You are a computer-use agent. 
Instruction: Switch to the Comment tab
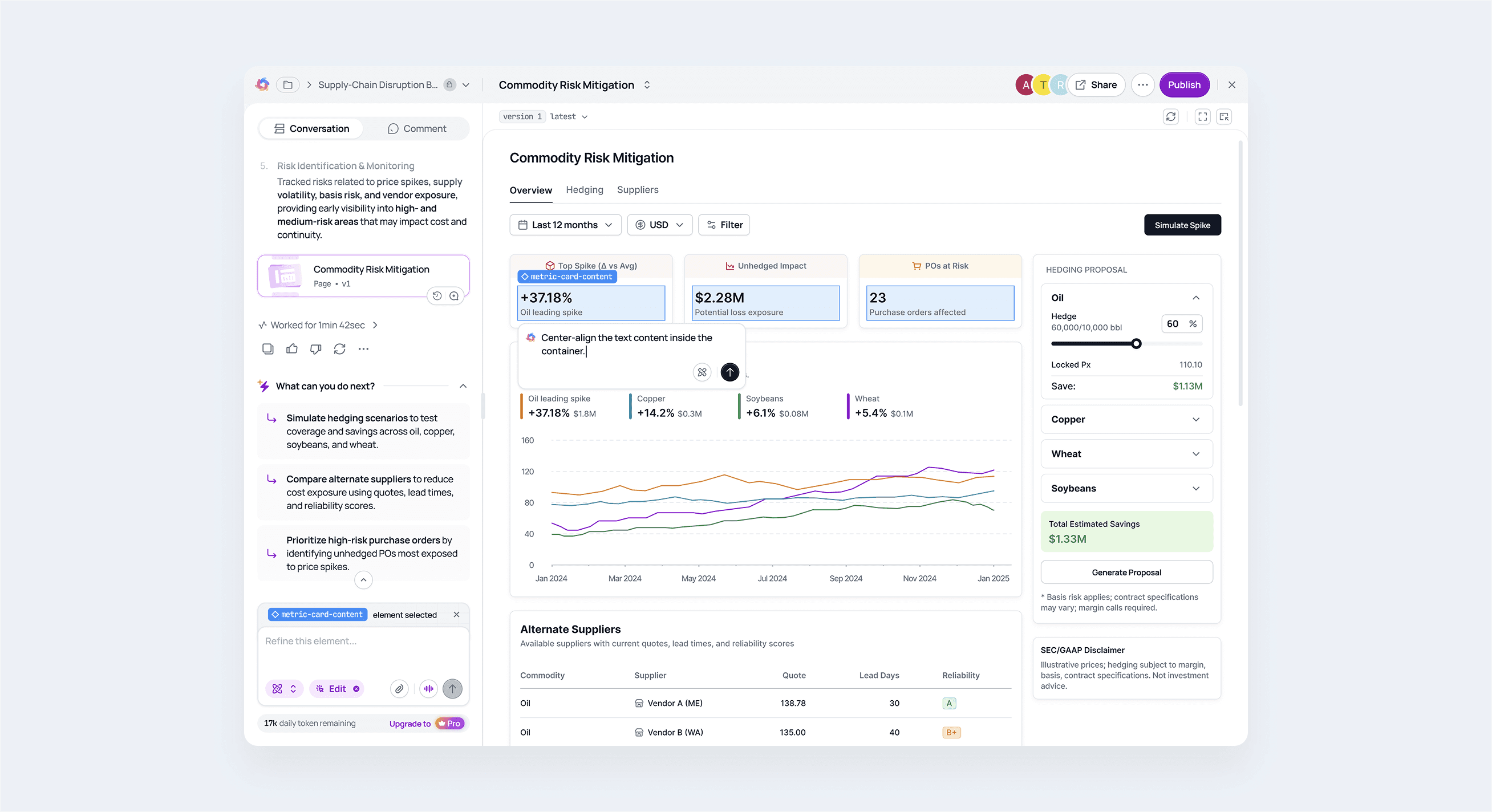(417, 128)
